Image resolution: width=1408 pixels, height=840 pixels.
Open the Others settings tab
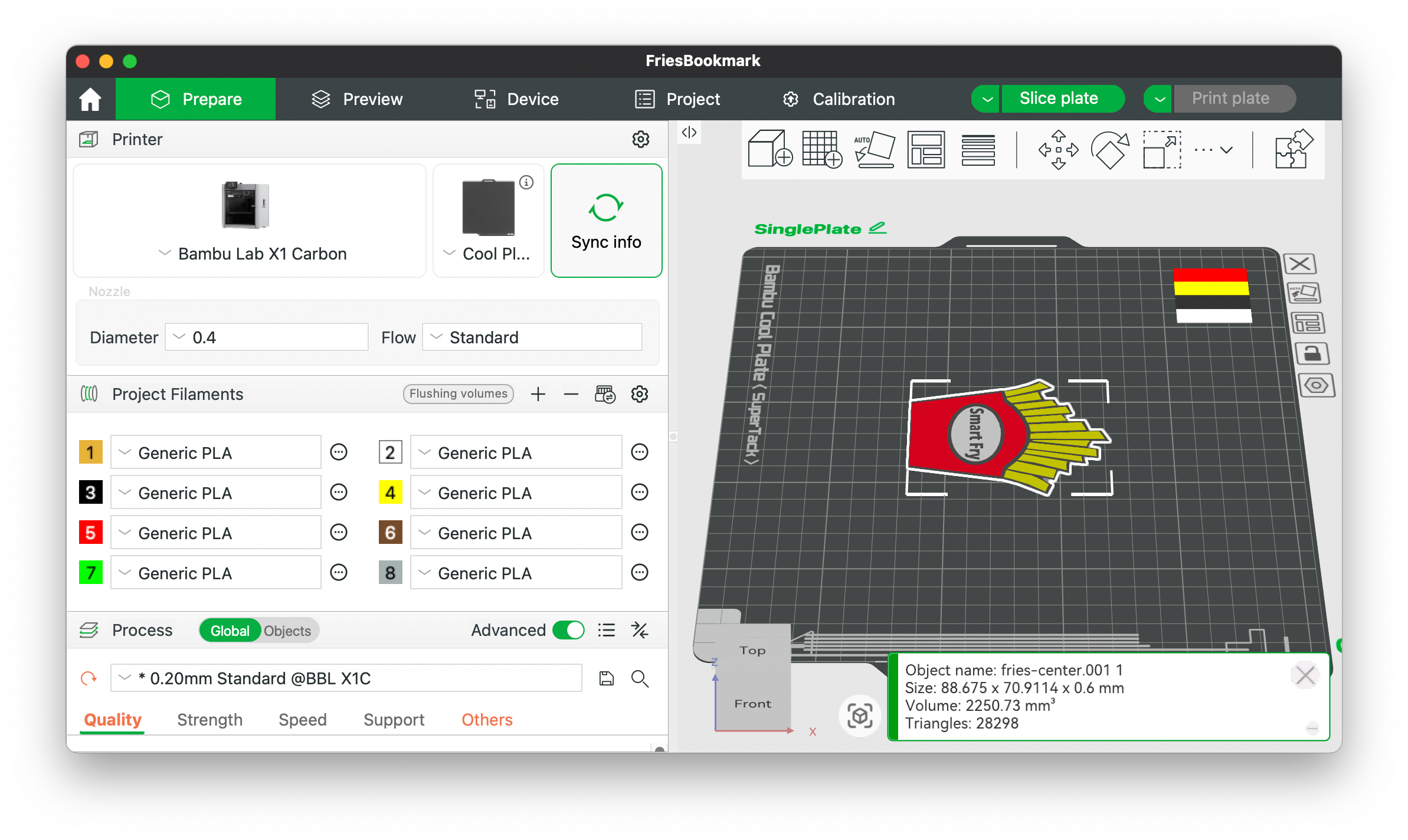487,720
